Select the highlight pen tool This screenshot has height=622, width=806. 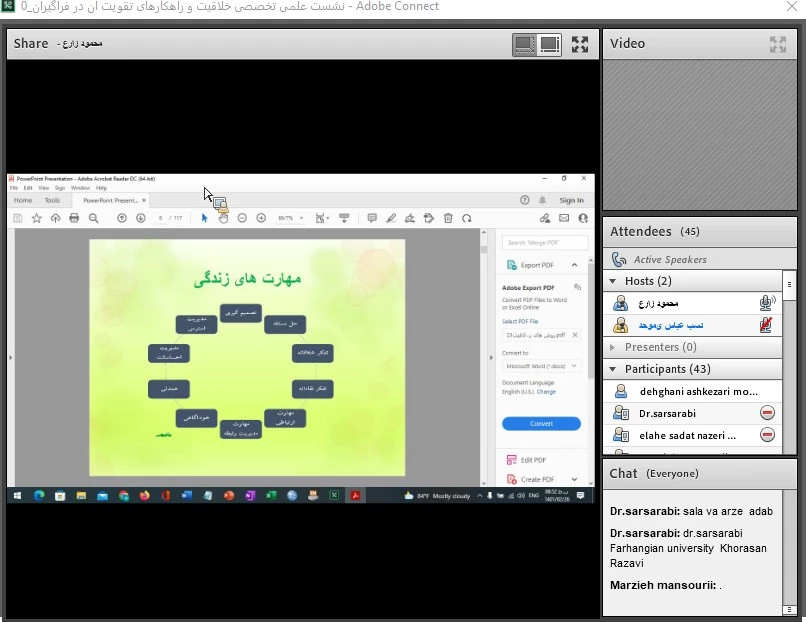coord(391,218)
